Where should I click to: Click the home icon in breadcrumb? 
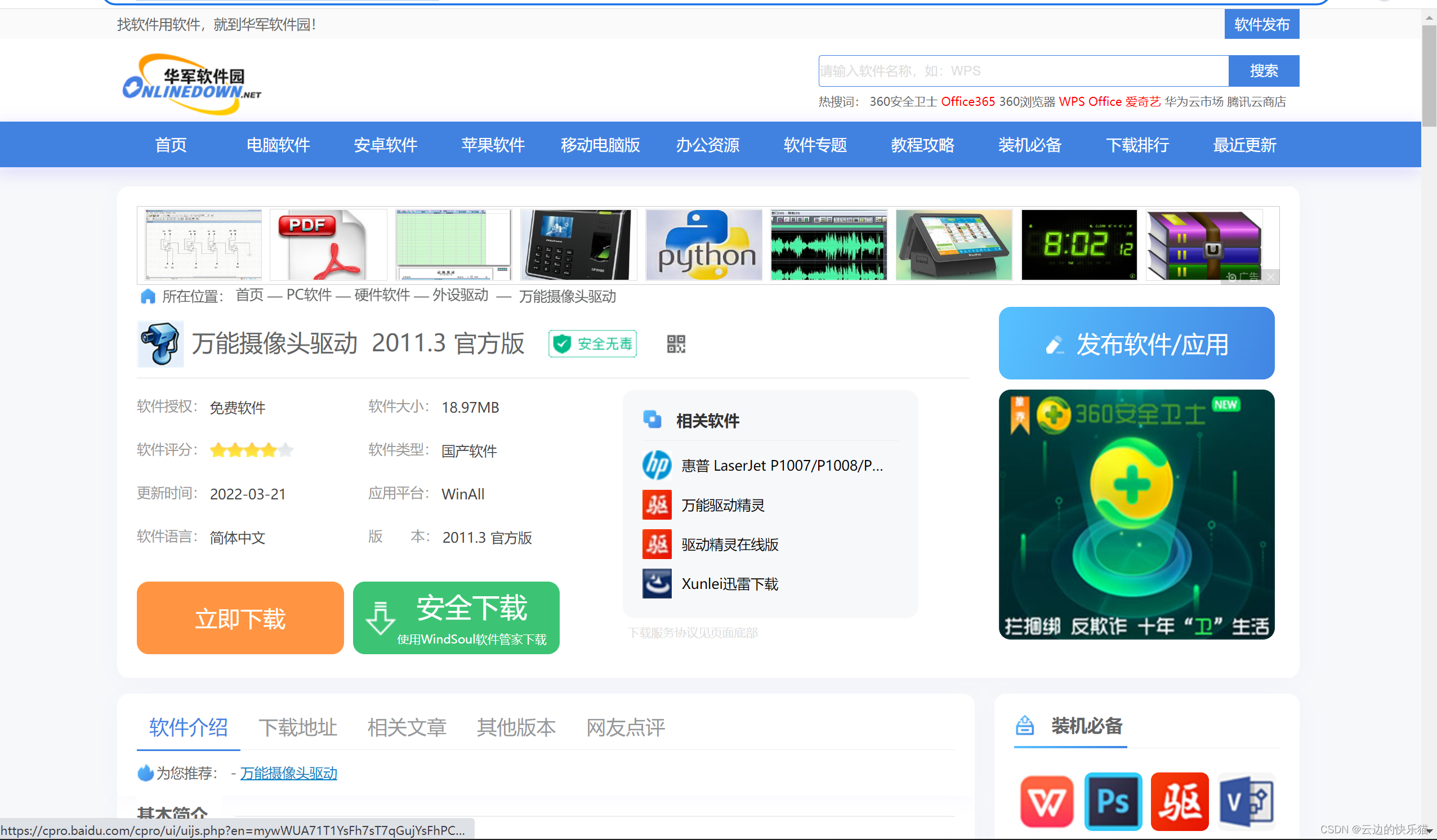click(x=148, y=296)
